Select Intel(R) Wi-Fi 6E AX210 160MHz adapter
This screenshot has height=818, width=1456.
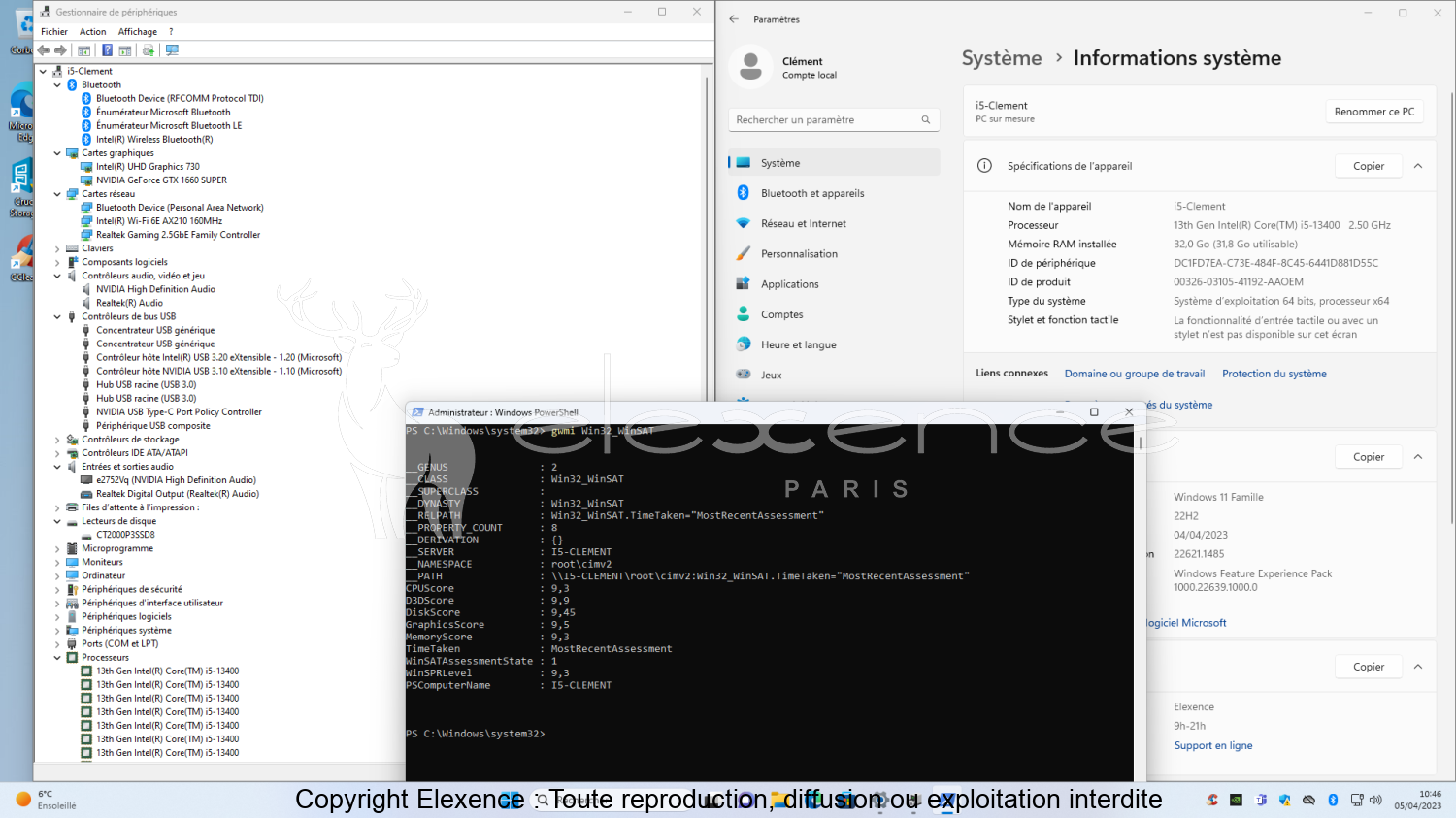(159, 221)
